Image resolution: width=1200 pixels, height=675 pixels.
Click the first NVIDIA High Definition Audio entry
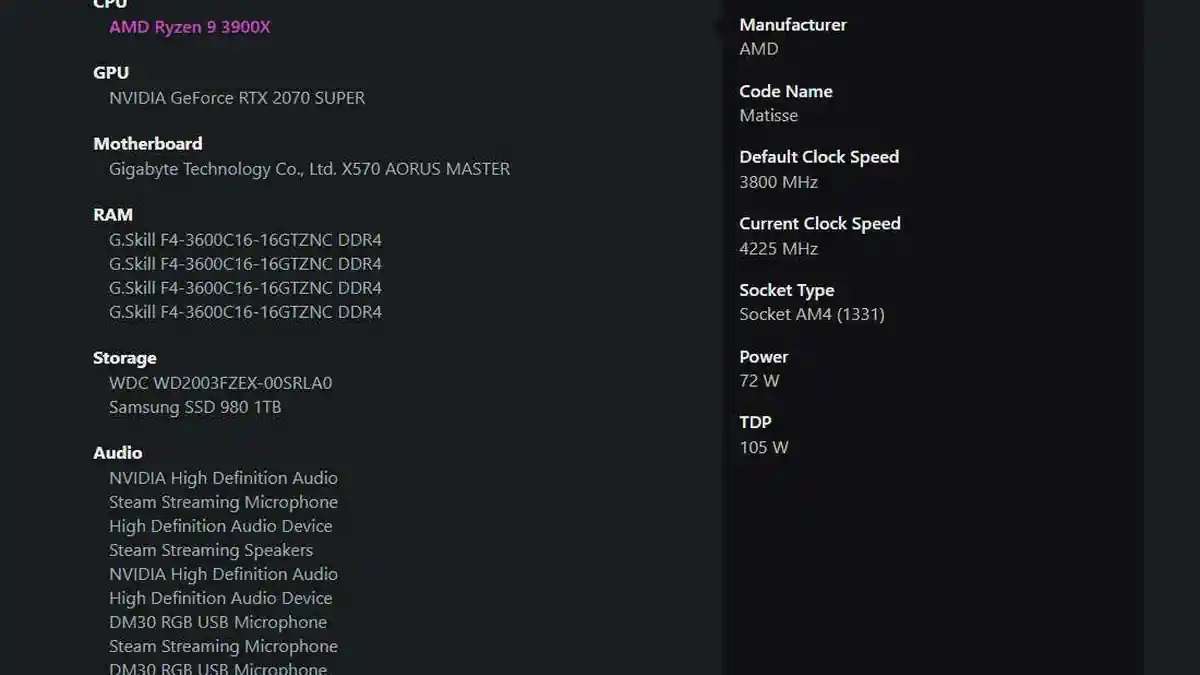pos(223,478)
